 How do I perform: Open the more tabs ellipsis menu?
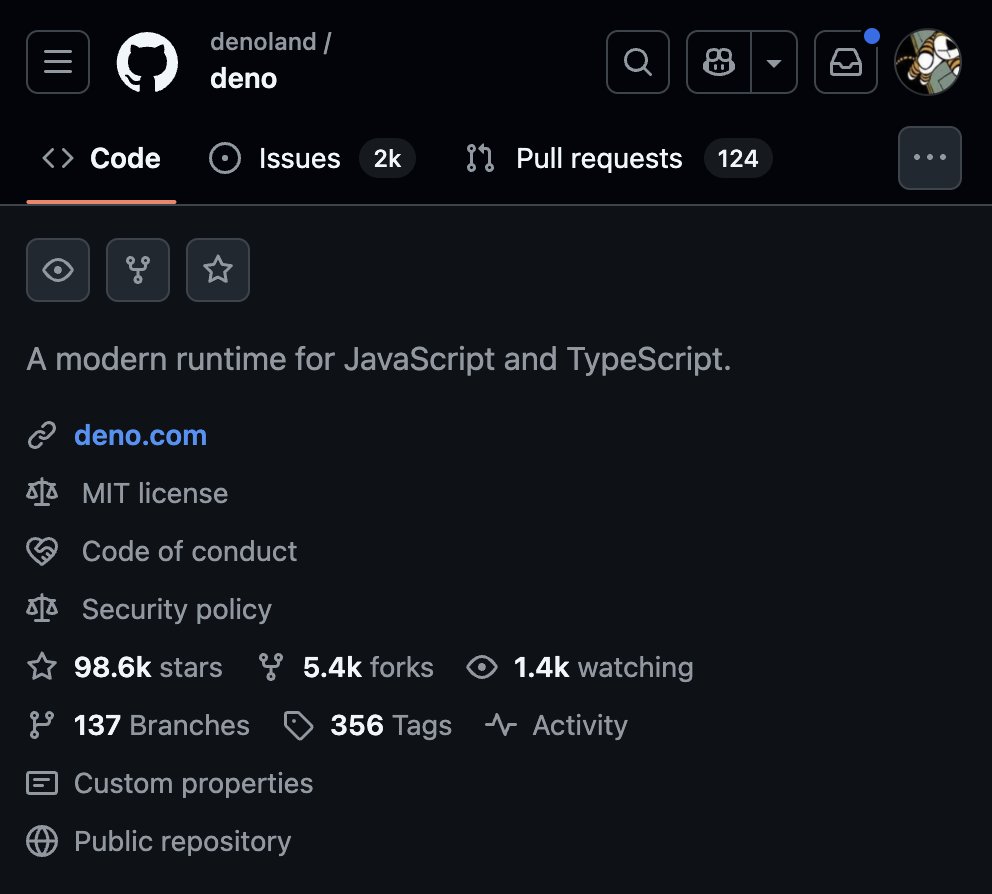930,158
